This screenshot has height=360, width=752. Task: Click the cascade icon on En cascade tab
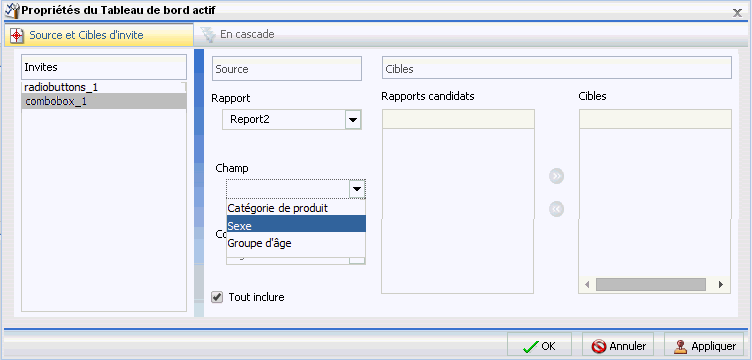(x=208, y=35)
